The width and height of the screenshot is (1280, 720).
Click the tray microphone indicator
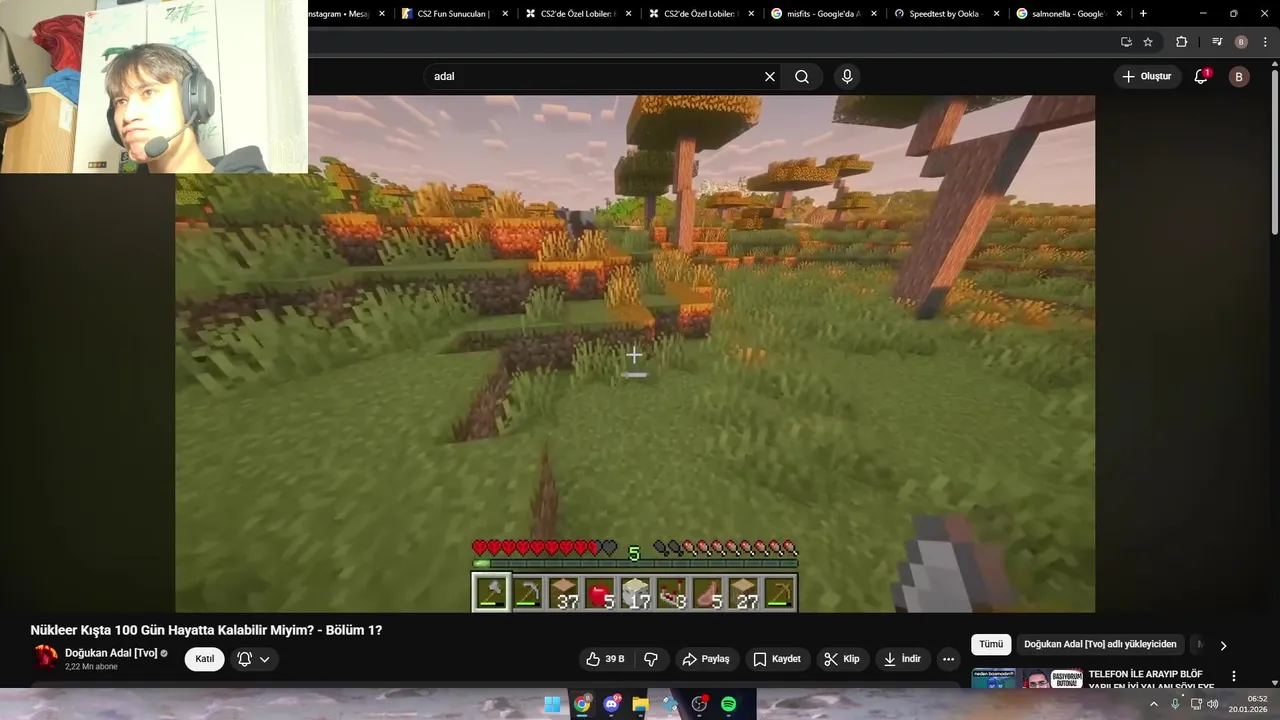pyautogui.click(x=1175, y=704)
